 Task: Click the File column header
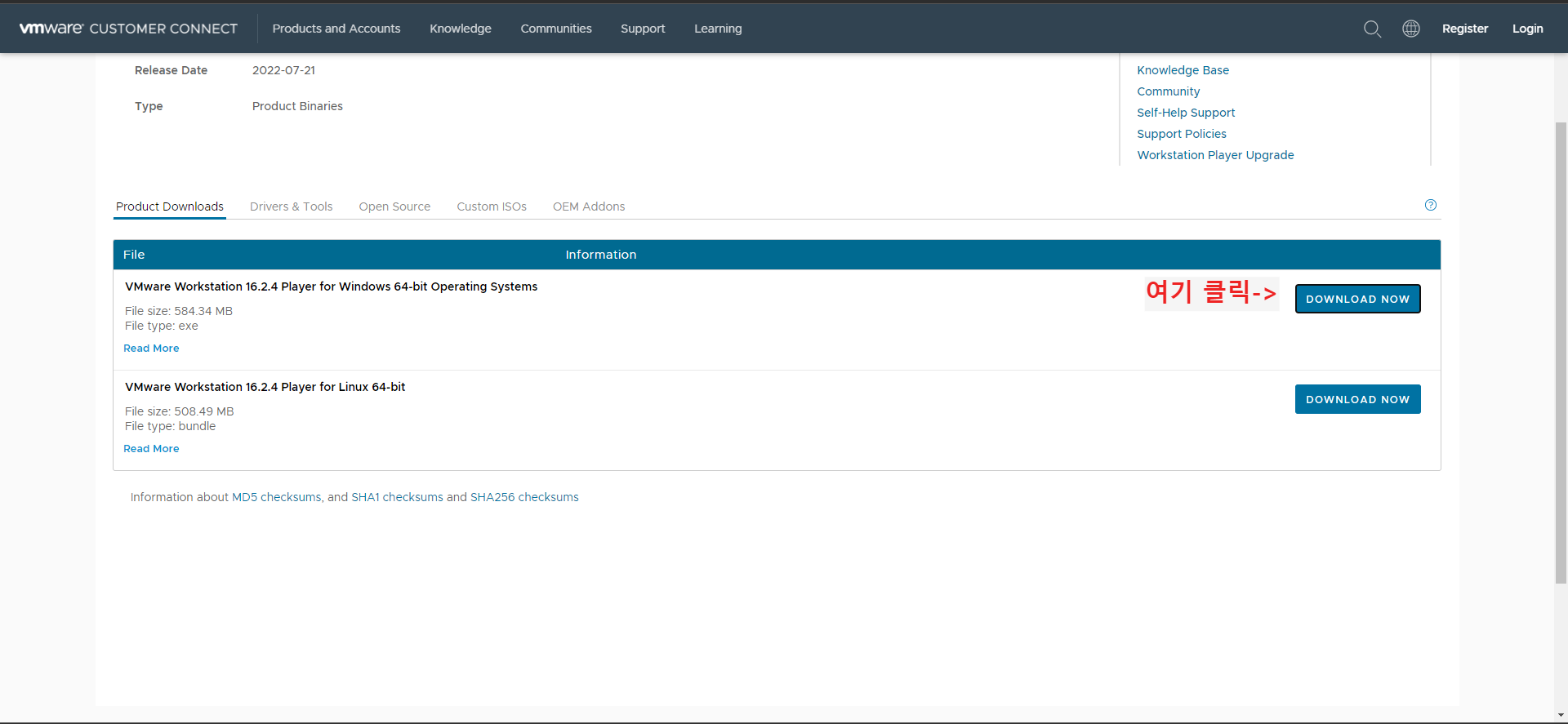[134, 255]
